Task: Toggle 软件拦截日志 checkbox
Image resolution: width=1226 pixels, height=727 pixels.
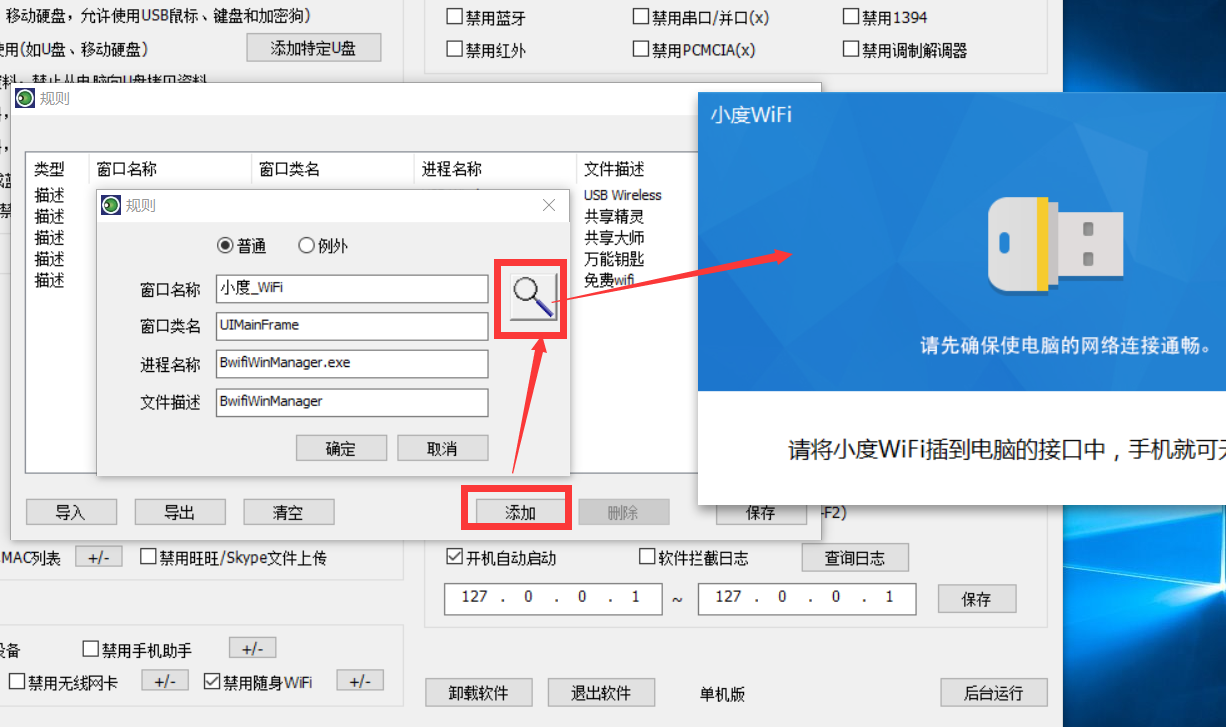Action: [x=647, y=557]
